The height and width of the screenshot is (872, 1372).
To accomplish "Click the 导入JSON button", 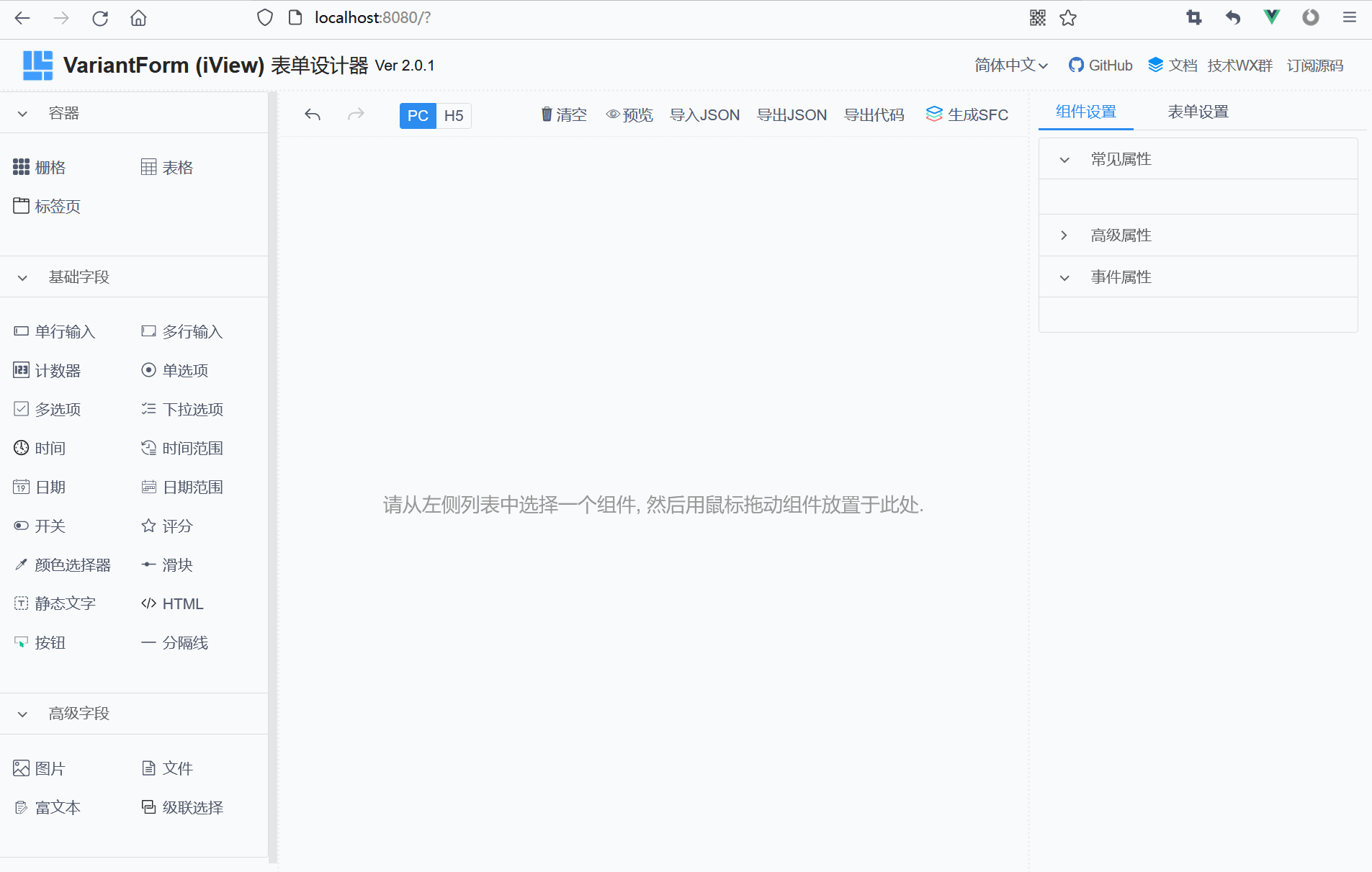I will (x=705, y=115).
